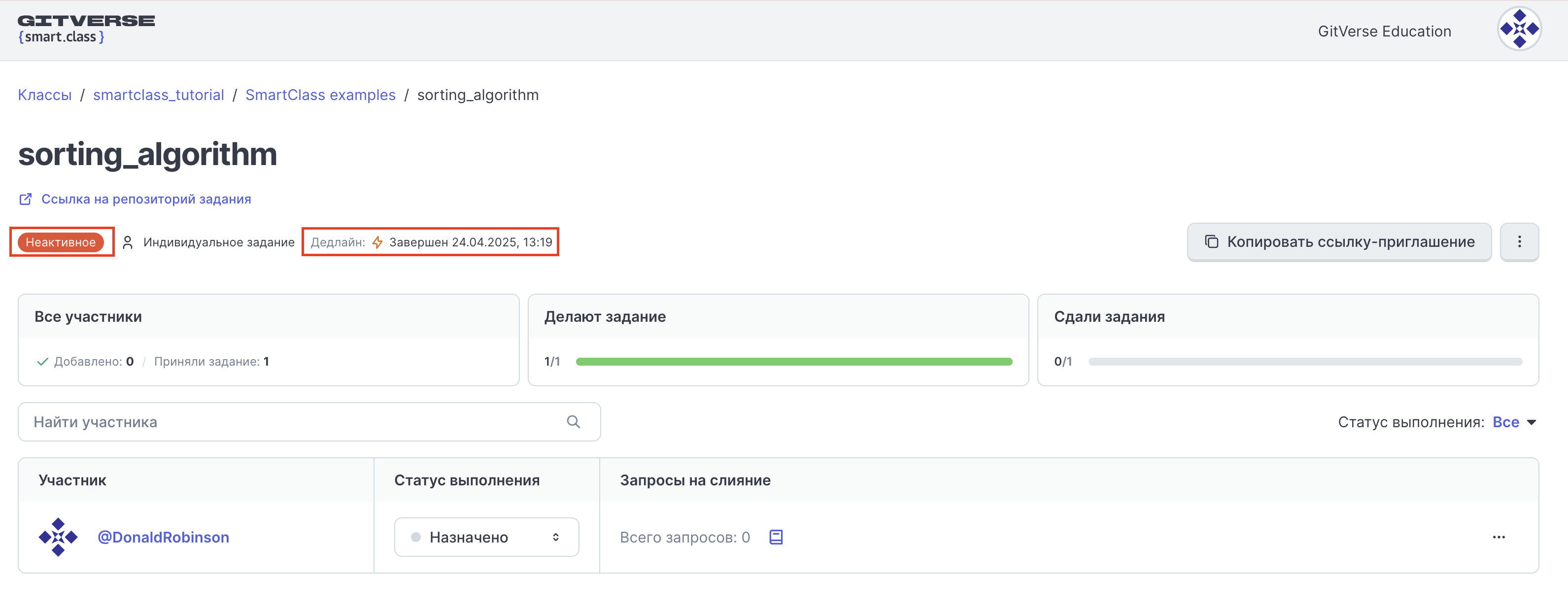The width and height of the screenshot is (1568, 611).
Task: Click the Все участники card title
Action: 88,316
